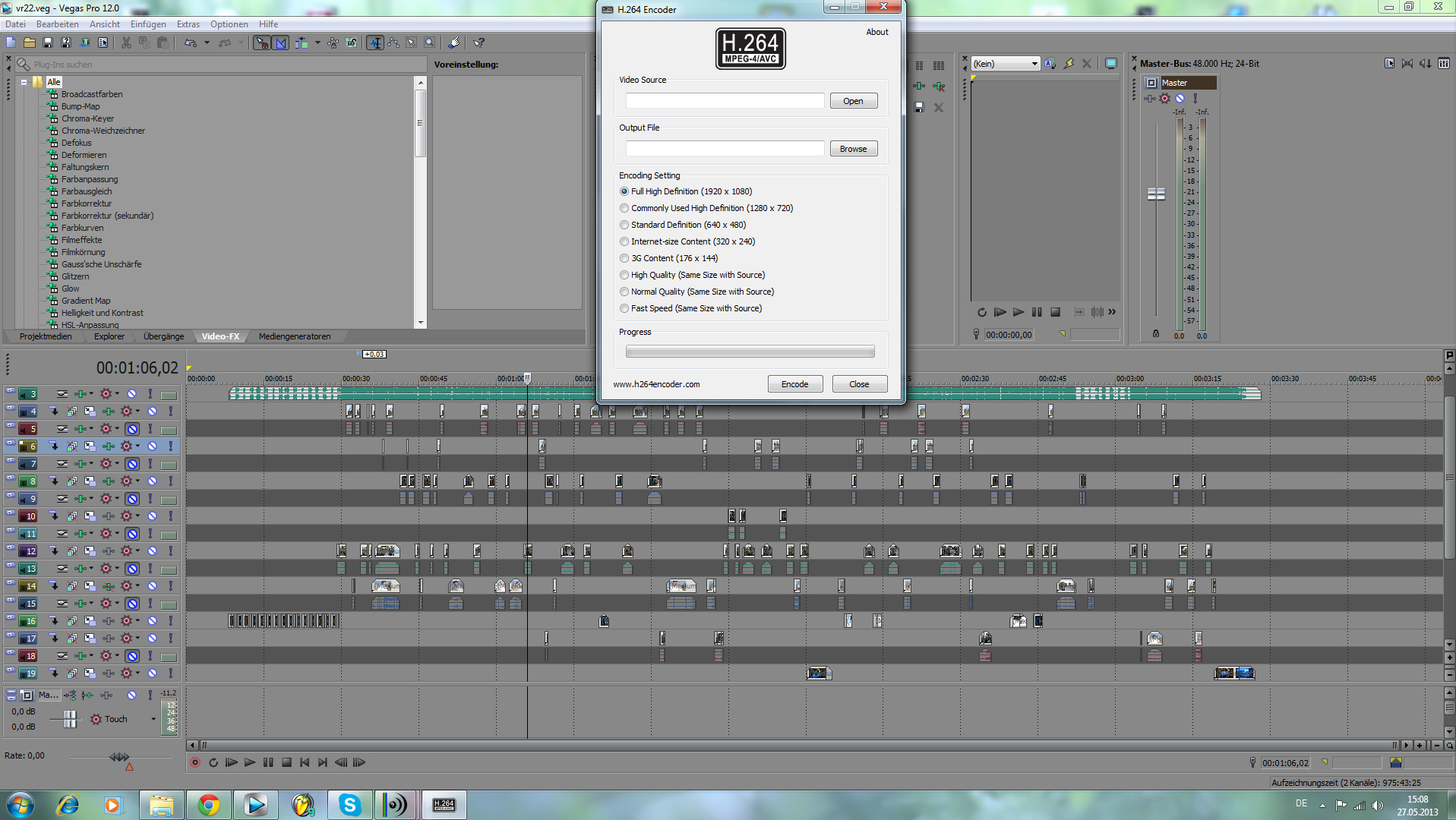This screenshot has width=1456, height=820.
Task: Select Commonly Used High Definition option
Action: [x=624, y=208]
